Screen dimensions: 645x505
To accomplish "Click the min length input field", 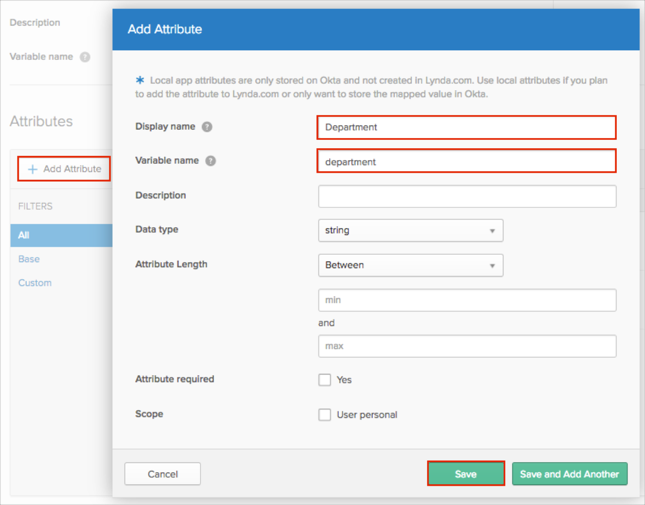I will pyautogui.click(x=466, y=300).
